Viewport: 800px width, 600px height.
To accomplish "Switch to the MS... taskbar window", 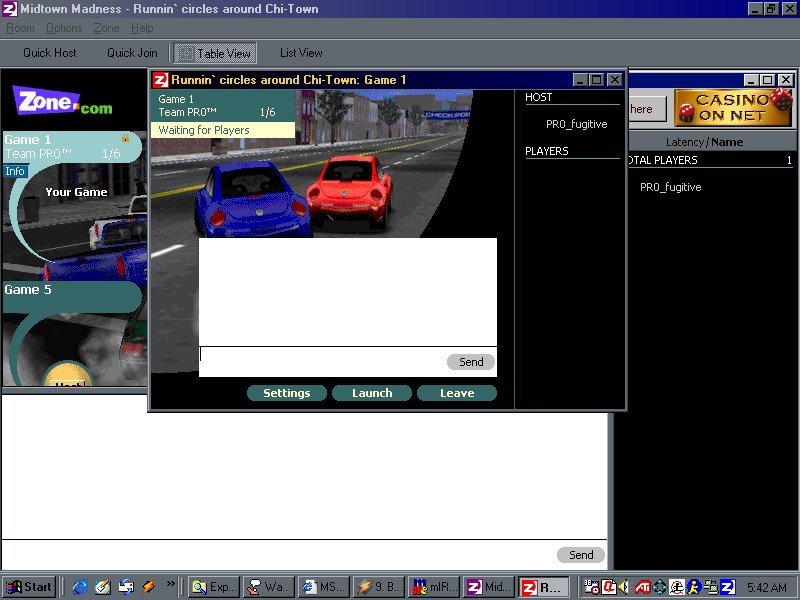I will pos(324,587).
